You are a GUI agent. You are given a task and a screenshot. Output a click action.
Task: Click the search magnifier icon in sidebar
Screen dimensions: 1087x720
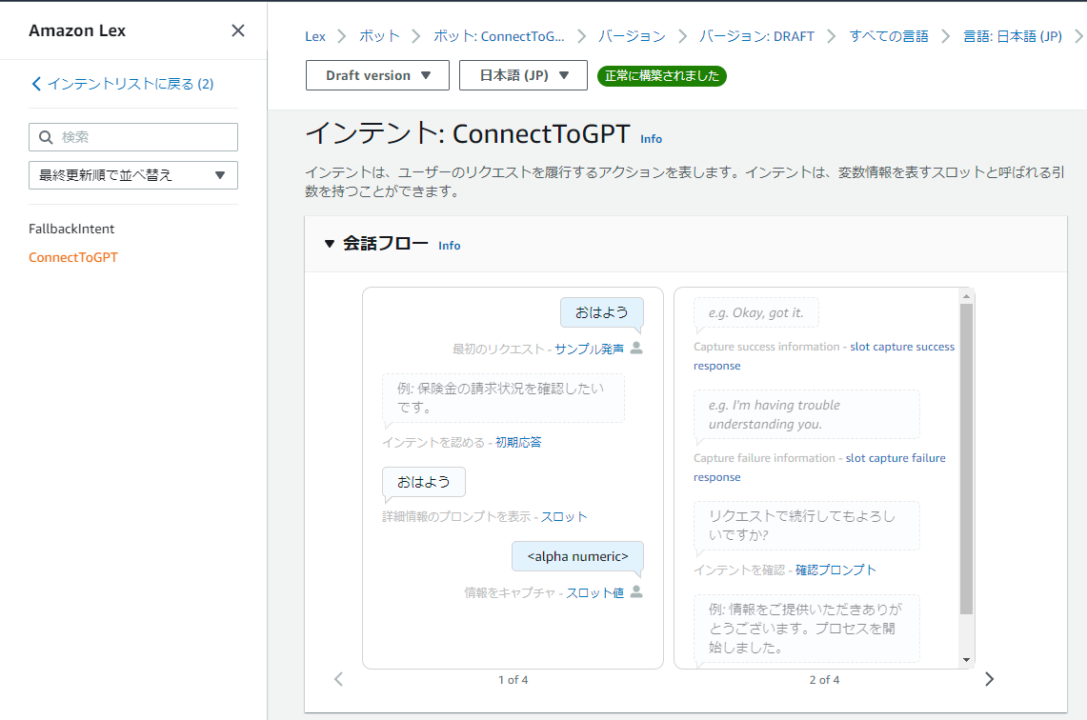pos(47,137)
